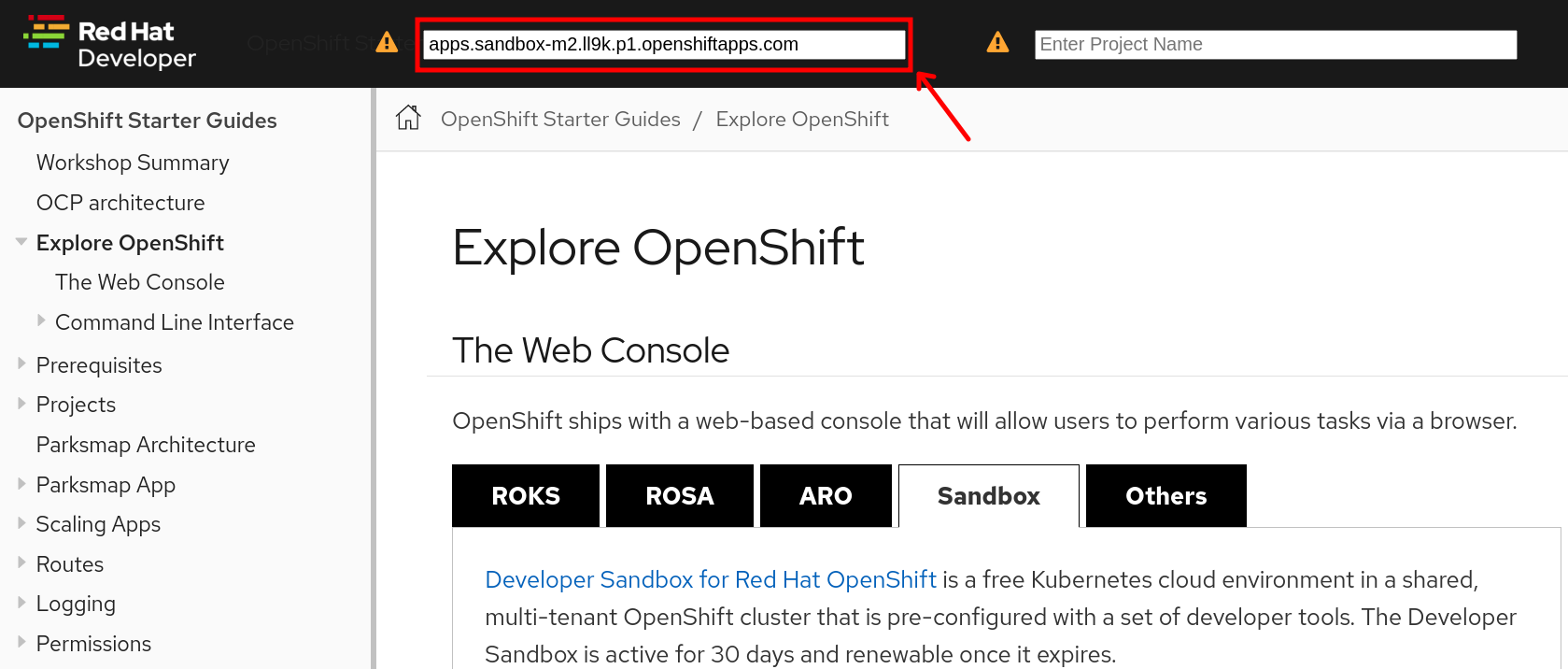
Task: Click the cluster subdomain input field
Action: click(x=664, y=44)
